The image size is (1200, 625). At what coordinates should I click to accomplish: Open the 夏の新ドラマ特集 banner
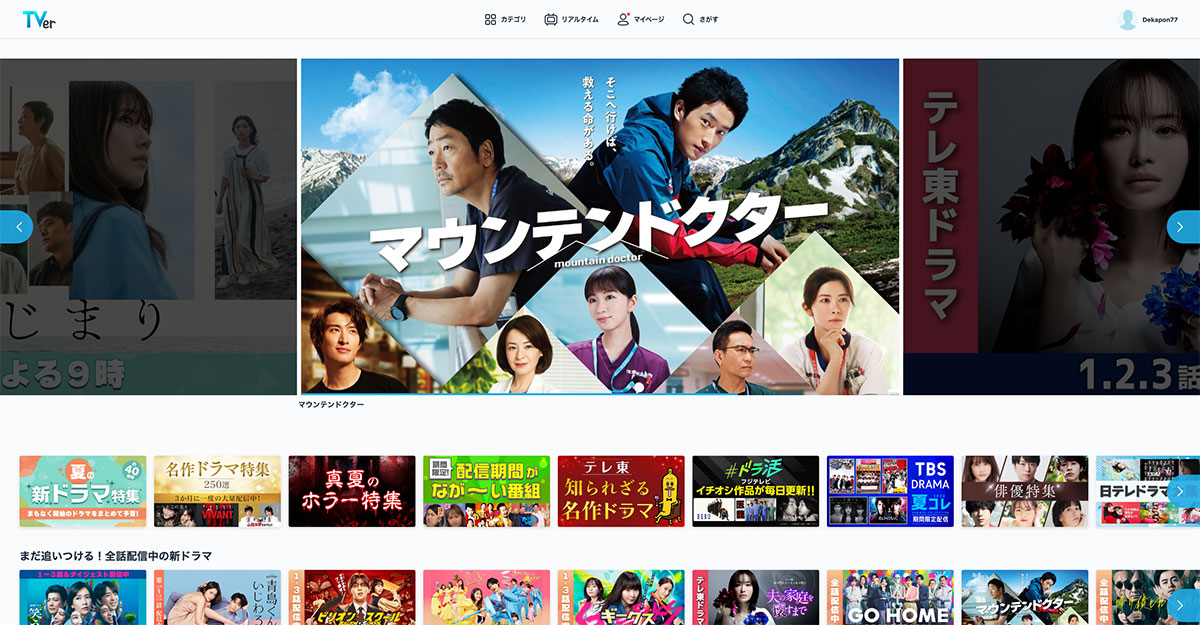[x=83, y=491]
